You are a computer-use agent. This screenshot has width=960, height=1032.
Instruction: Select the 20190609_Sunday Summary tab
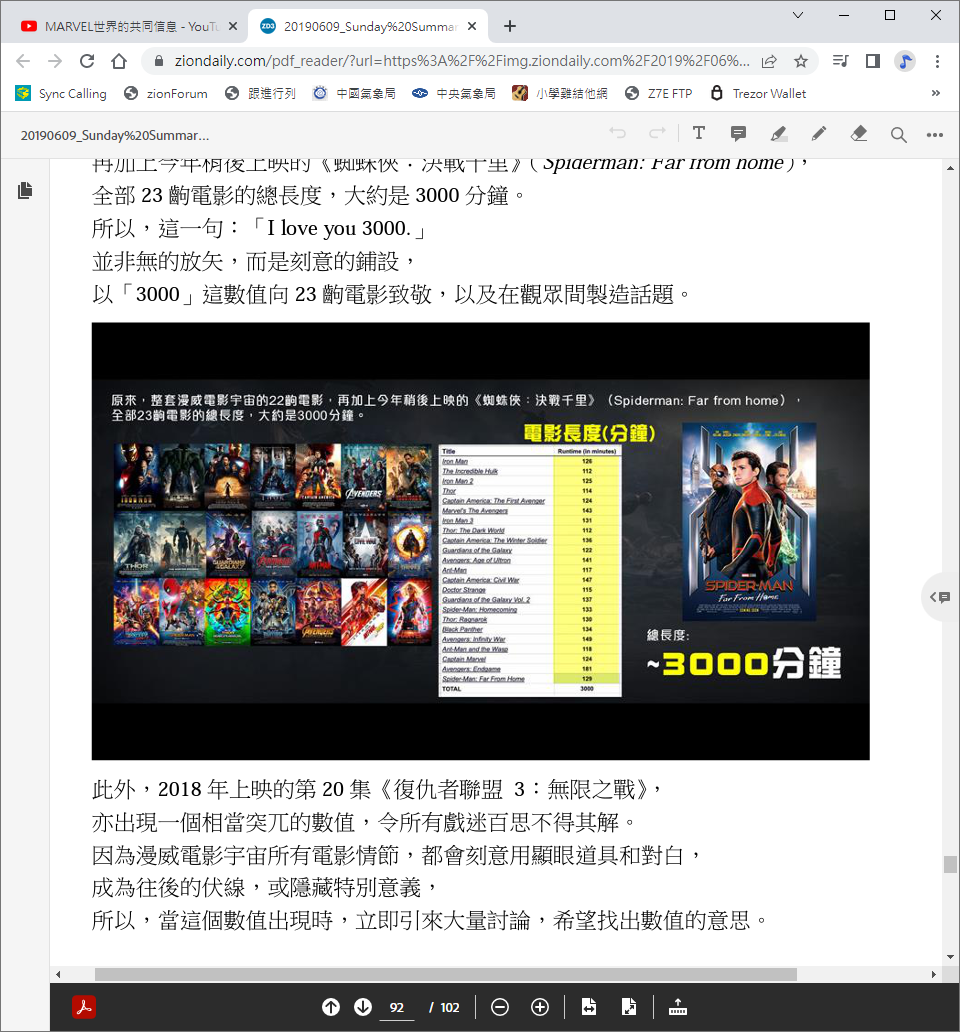coord(368,26)
